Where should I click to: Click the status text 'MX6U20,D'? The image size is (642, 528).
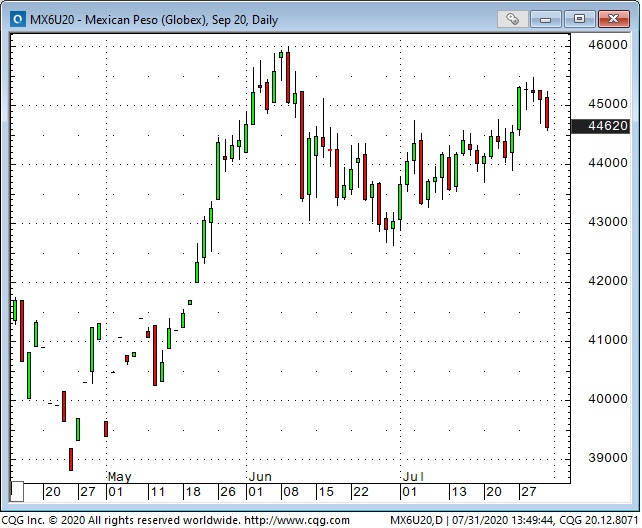[416, 520]
